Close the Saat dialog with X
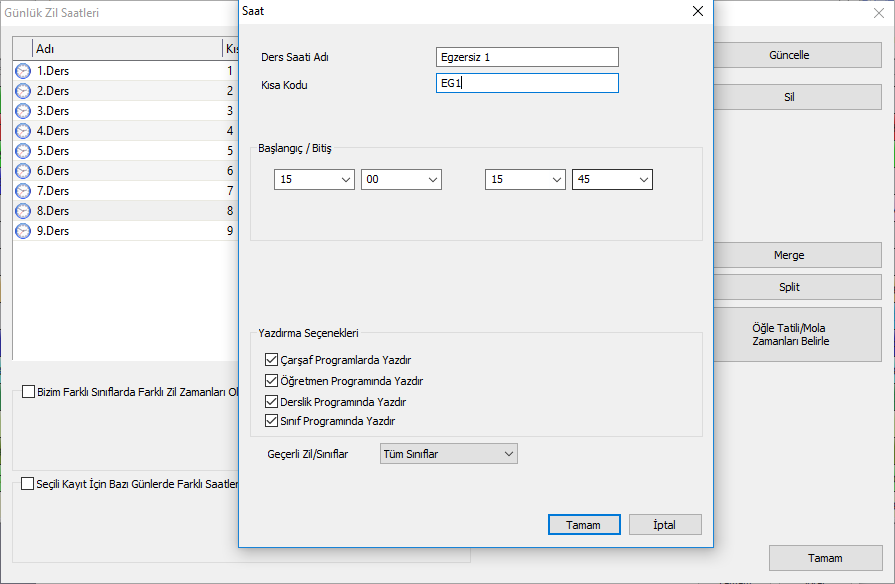 [x=698, y=11]
